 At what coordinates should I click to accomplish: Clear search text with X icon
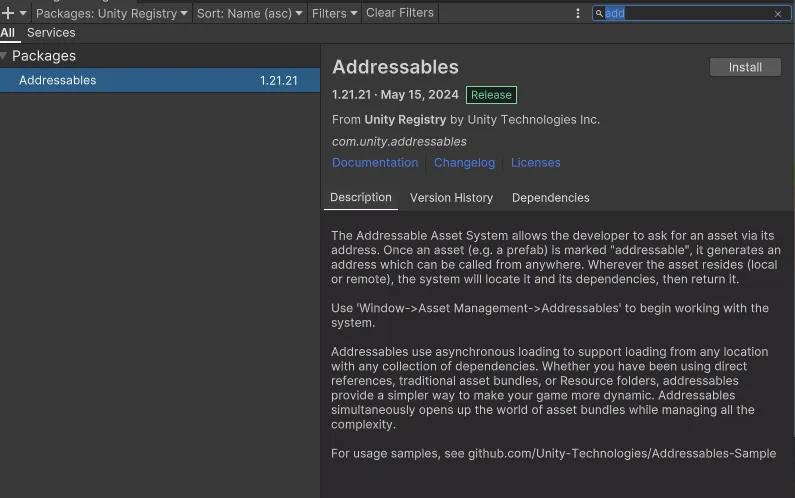click(778, 14)
